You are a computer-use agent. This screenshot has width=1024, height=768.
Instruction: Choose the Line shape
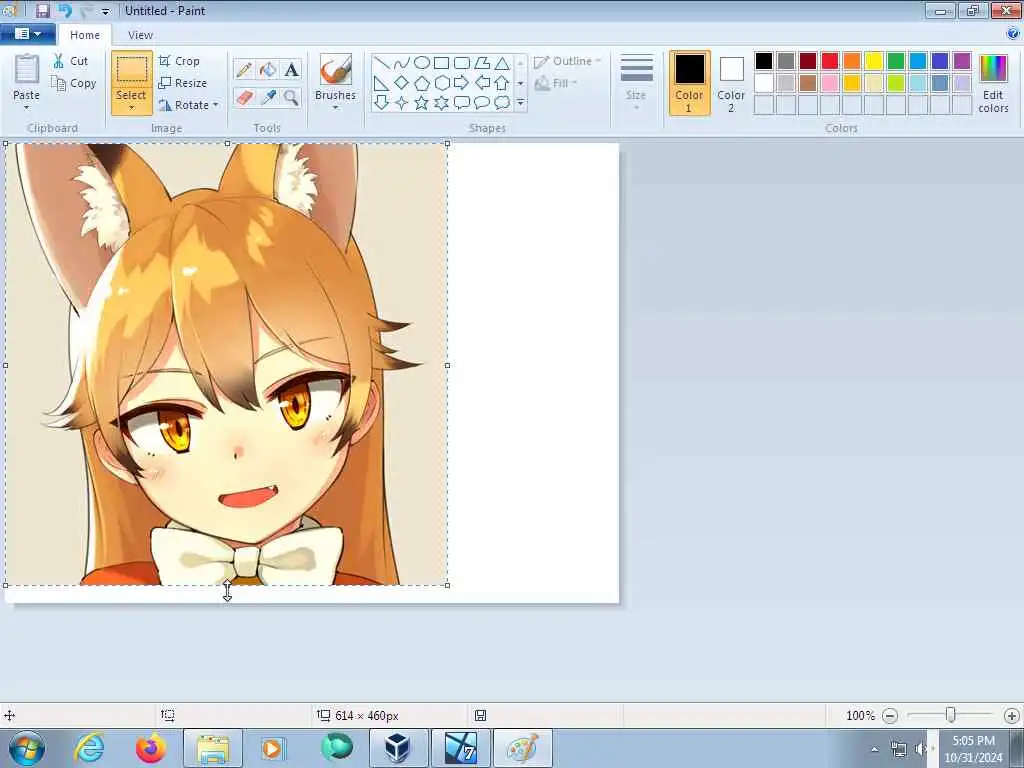point(382,63)
